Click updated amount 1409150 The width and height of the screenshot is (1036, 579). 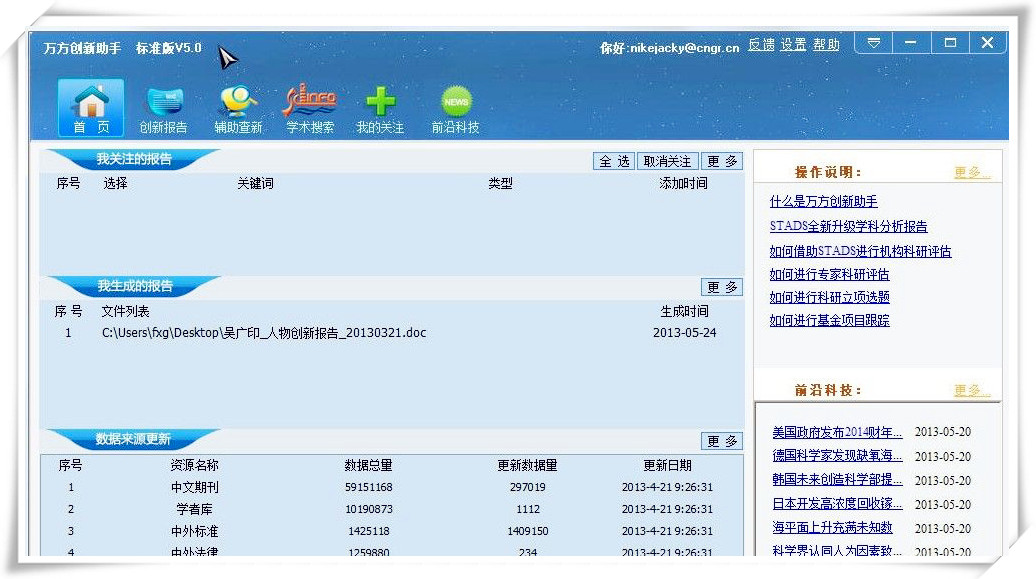(527, 531)
